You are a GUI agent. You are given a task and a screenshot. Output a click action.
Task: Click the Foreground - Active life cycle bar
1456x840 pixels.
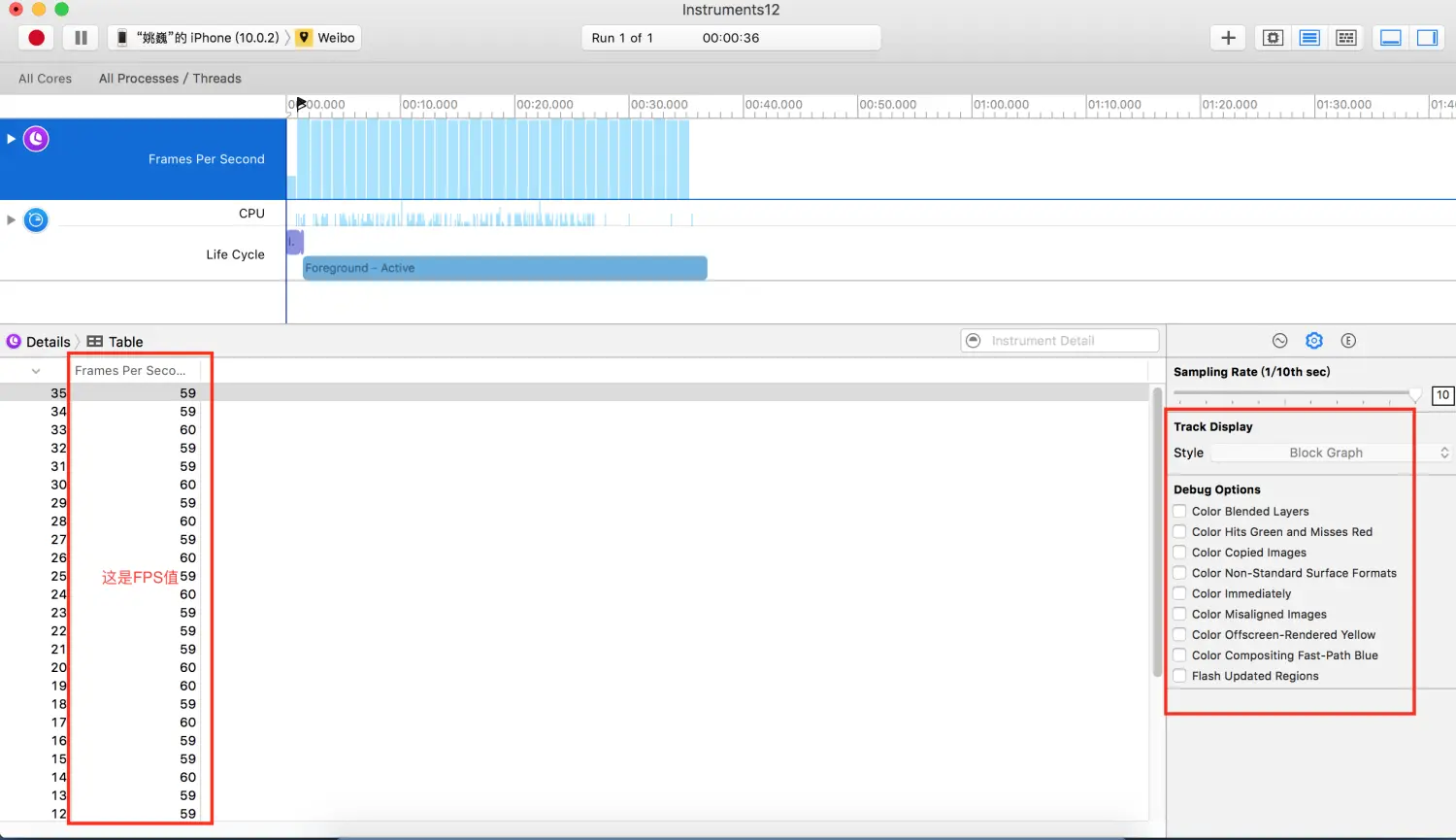(505, 268)
